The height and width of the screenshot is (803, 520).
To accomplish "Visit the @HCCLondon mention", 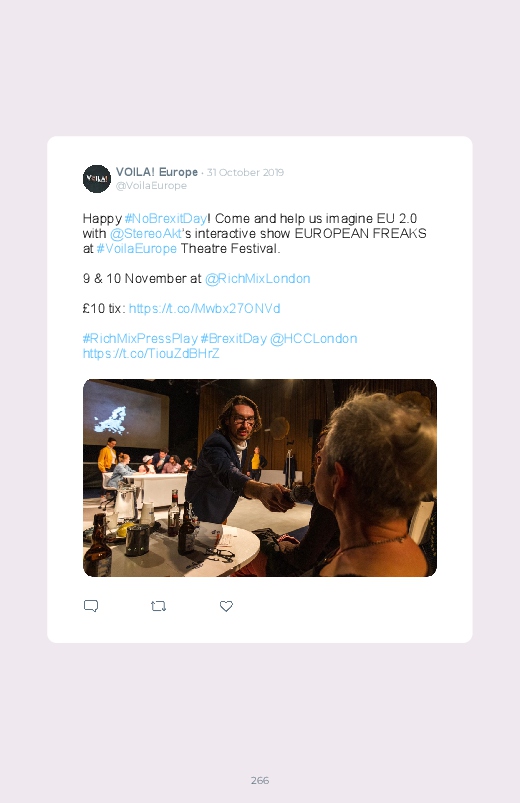I will tap(314, 339).
